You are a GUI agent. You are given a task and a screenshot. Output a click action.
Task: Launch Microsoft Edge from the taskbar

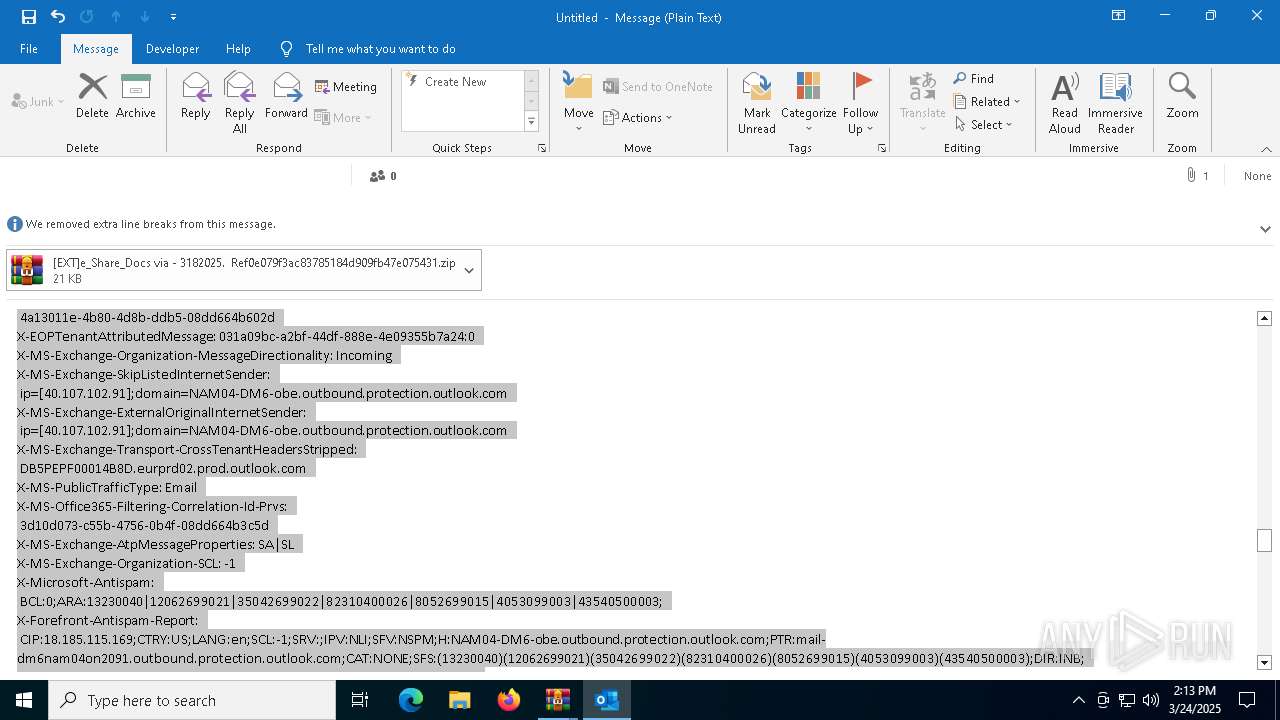point(411,700)
